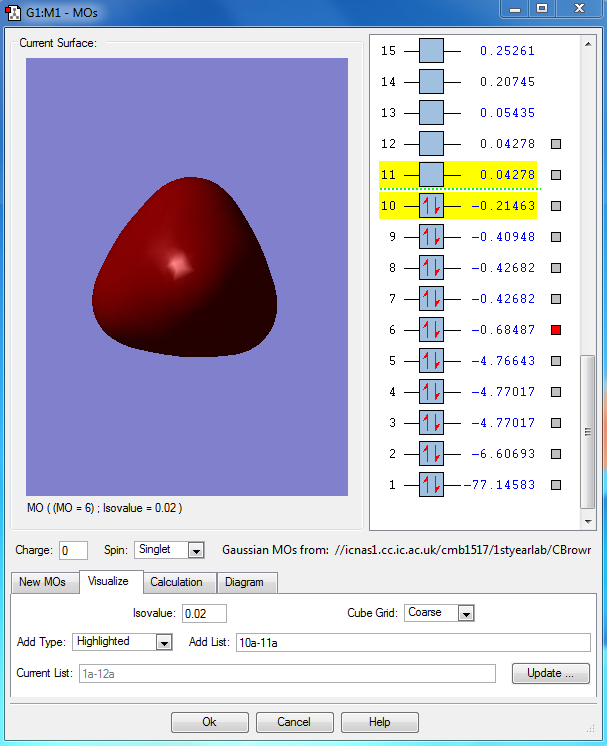607x746 pixels.
Task: Open the Cube Grid dropdown showing Coarse
Action: (x=439, y=613)
